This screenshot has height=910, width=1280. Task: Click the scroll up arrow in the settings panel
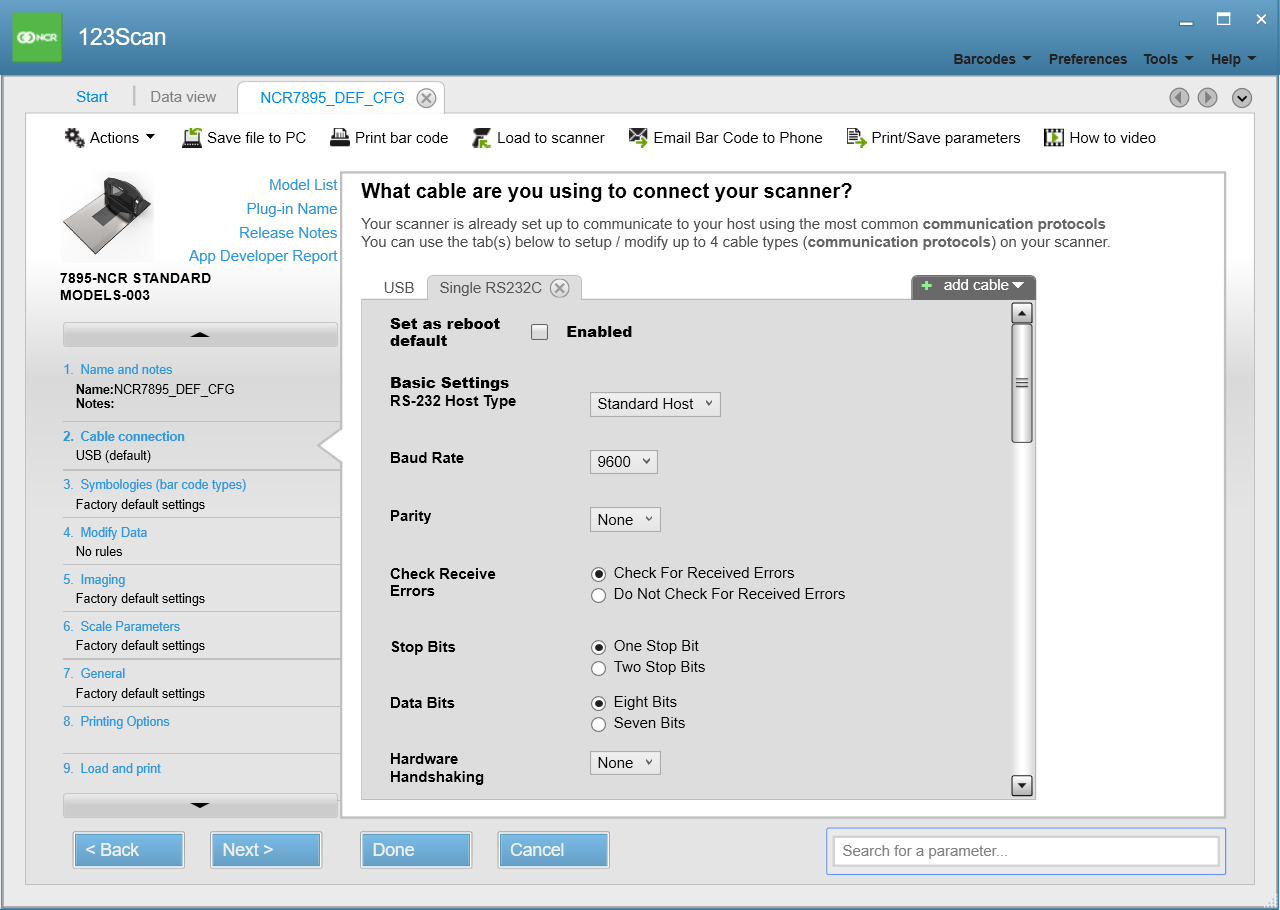(x=1022, y=313)
